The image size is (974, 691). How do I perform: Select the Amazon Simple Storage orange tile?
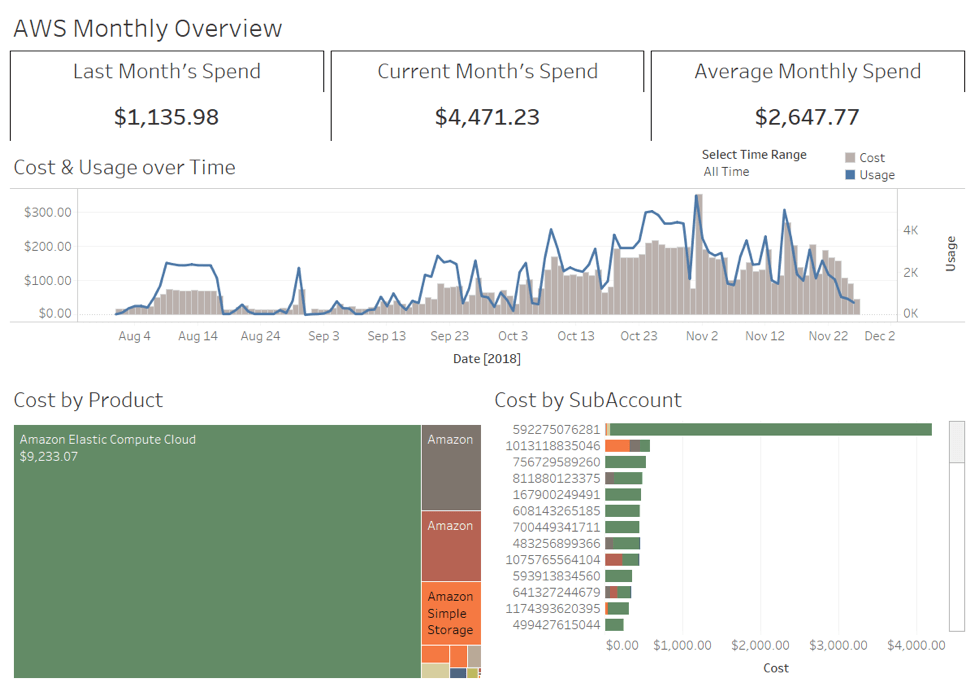[452, 613]
